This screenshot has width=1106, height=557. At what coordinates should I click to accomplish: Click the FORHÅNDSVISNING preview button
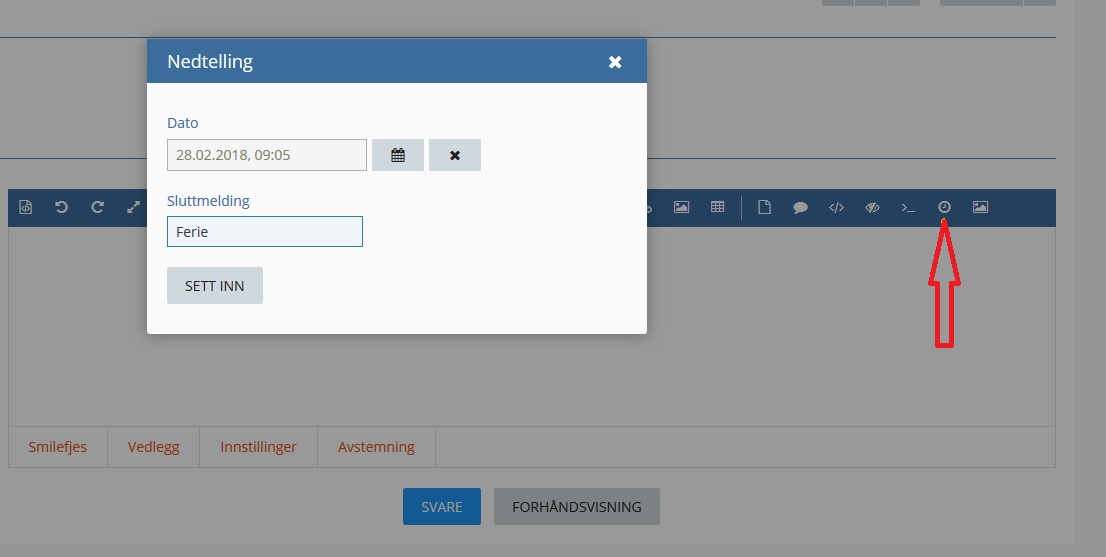click(x=576, y=507)
